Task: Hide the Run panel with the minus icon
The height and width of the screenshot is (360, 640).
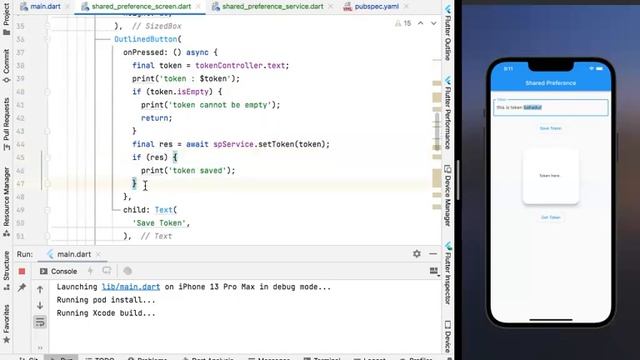Action: 433,254
